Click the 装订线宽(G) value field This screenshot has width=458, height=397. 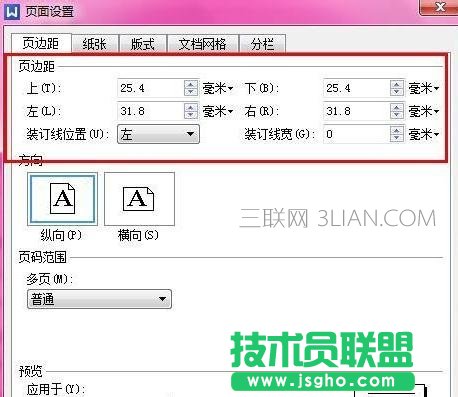pos(356,134)
